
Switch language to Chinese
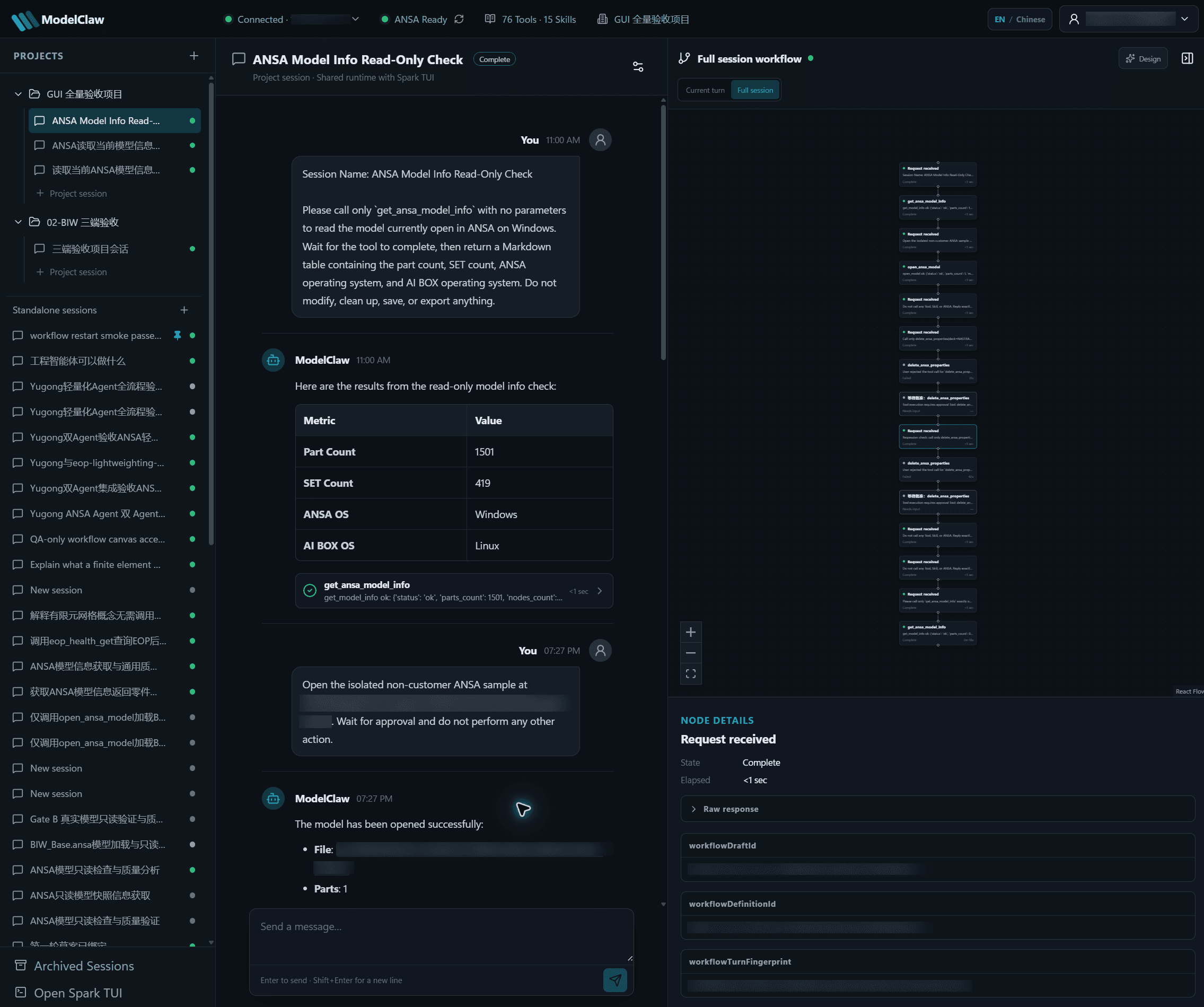point(1030,20)
